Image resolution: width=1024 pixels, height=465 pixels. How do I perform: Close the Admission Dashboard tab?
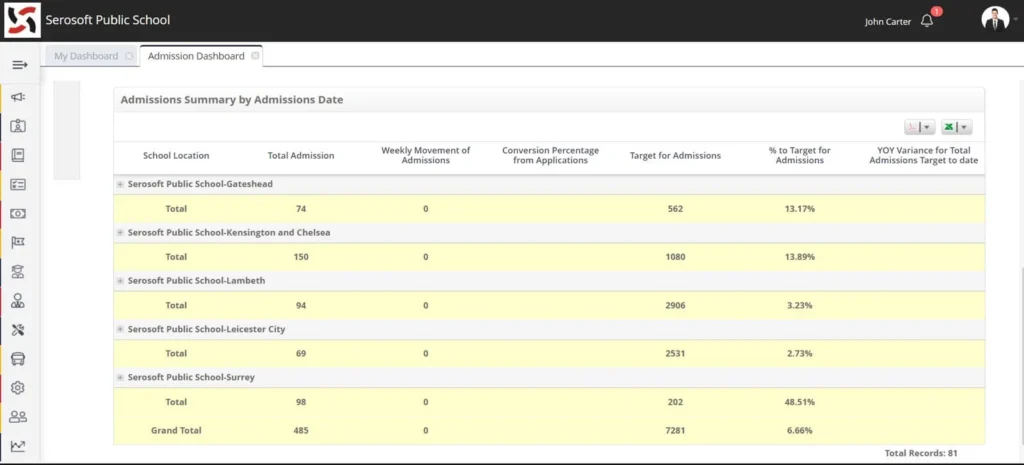tap(255, 56)
